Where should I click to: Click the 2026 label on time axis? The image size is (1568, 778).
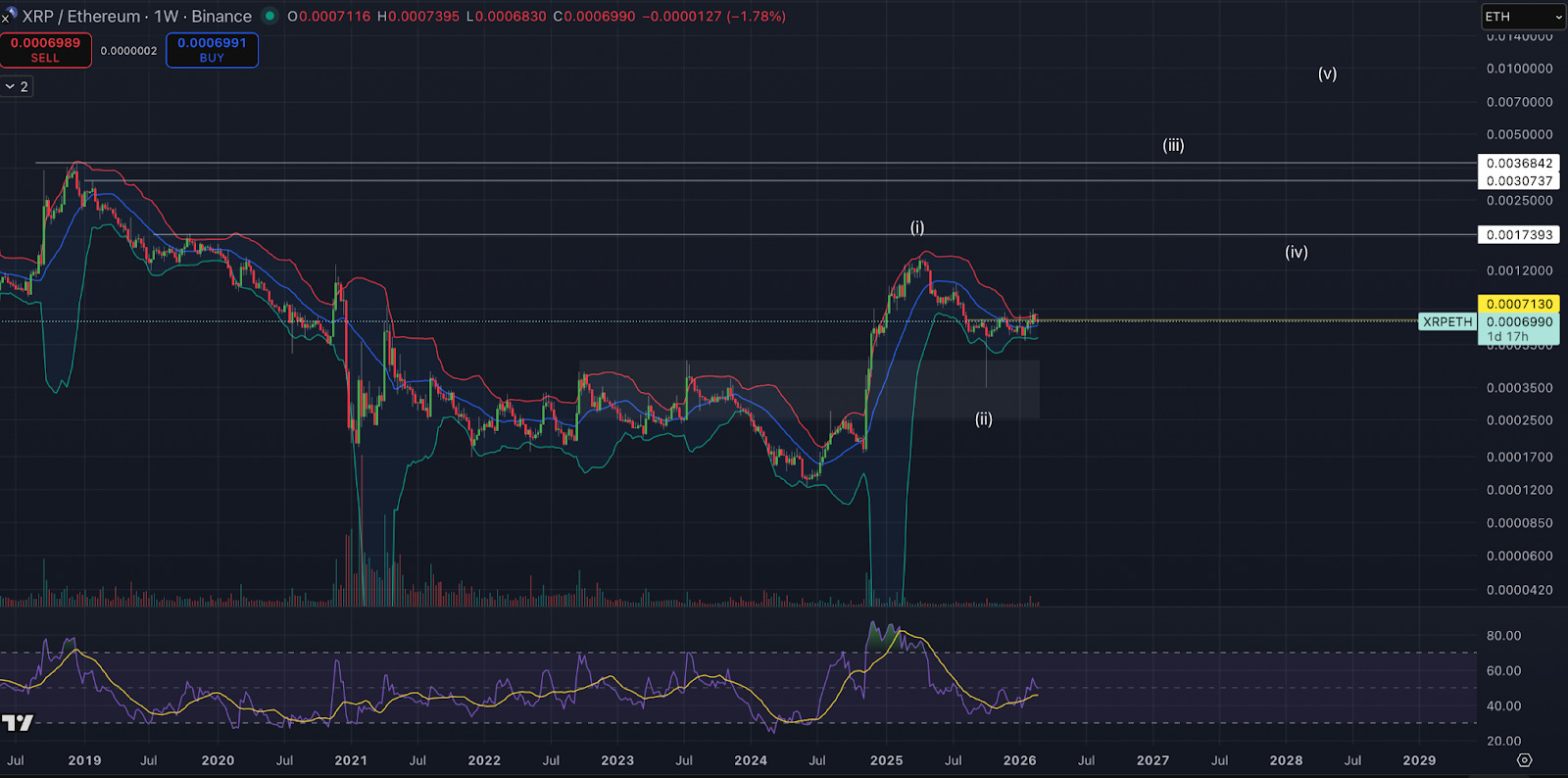coord(1019,760)
